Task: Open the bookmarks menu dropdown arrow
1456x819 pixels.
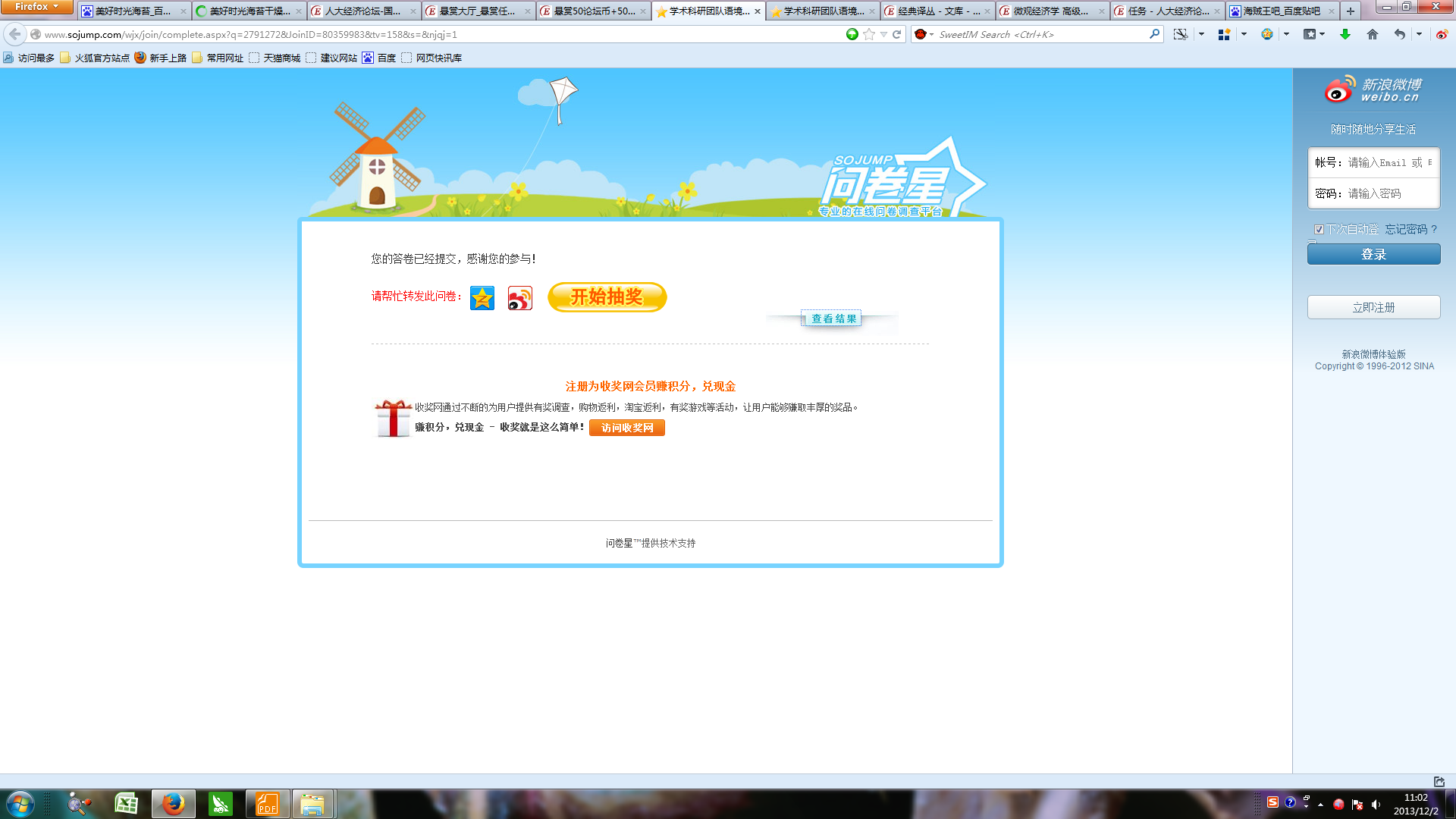Action: click(1322, 34)
